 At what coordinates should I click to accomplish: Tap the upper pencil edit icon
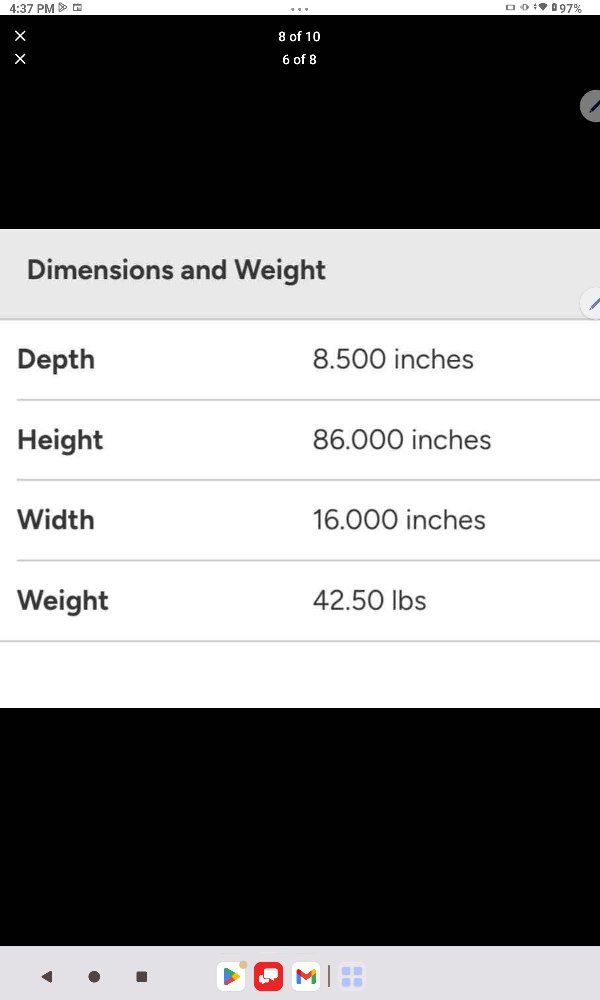(x=591, y=106)
